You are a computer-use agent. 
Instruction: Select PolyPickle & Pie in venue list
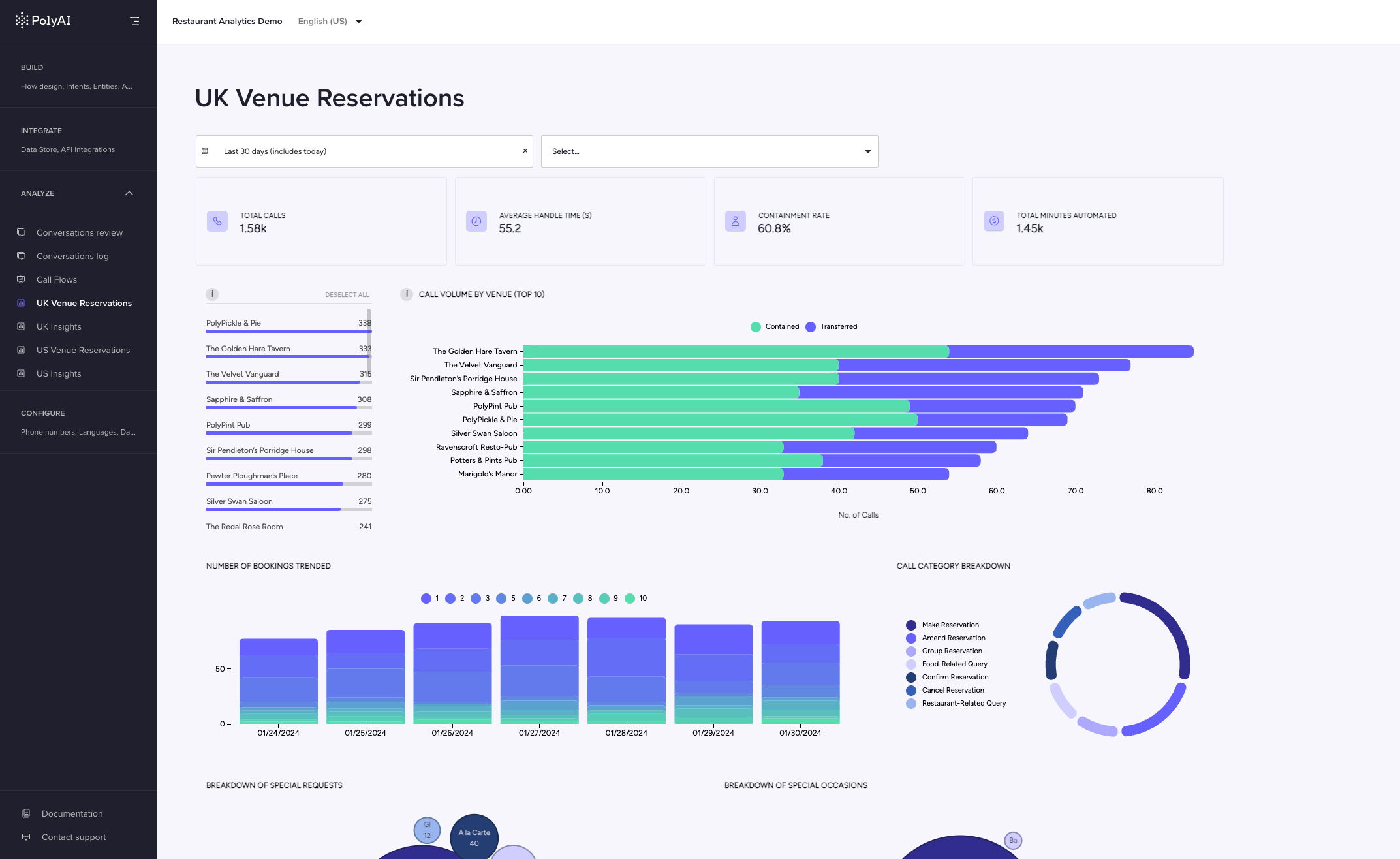288,324
